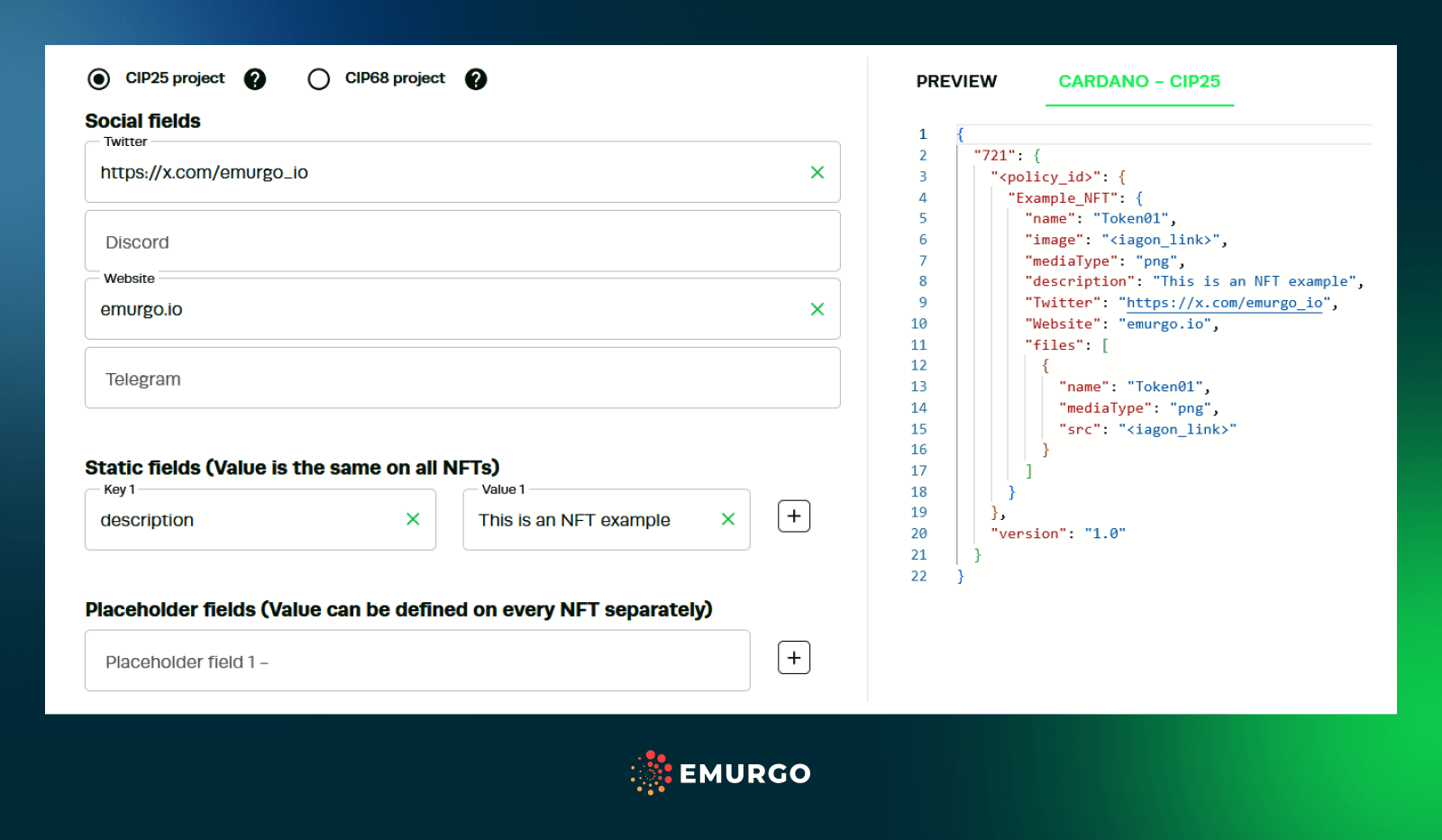The image size is (1442, 840).
Task: Clear the Twitter field value
Action: point(817,172)
